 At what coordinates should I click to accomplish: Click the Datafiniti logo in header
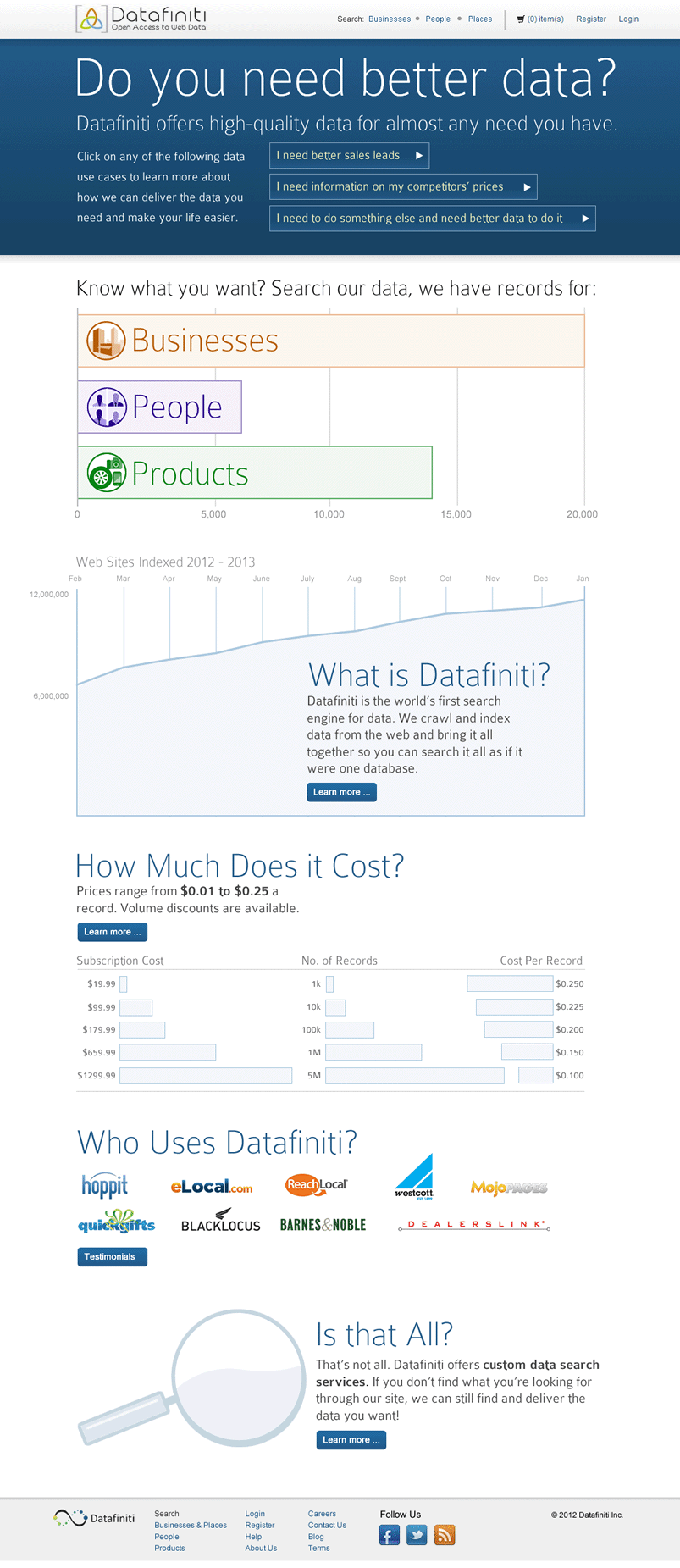coord(141,18)
